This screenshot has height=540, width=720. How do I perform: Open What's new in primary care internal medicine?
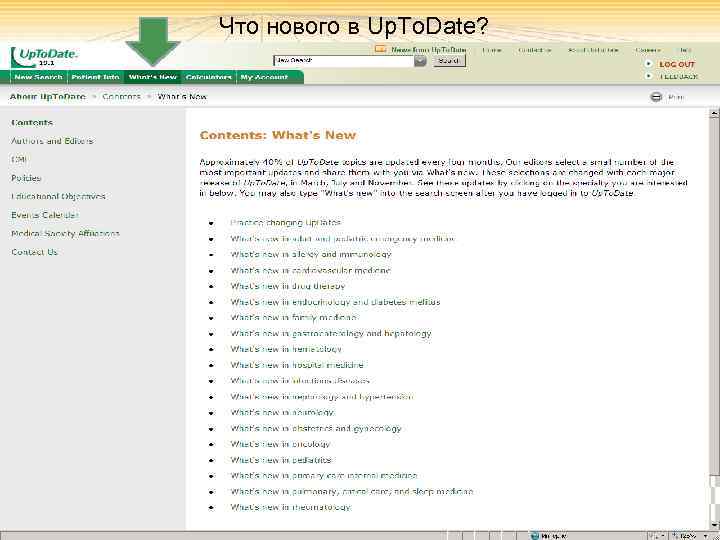[324, 476]
